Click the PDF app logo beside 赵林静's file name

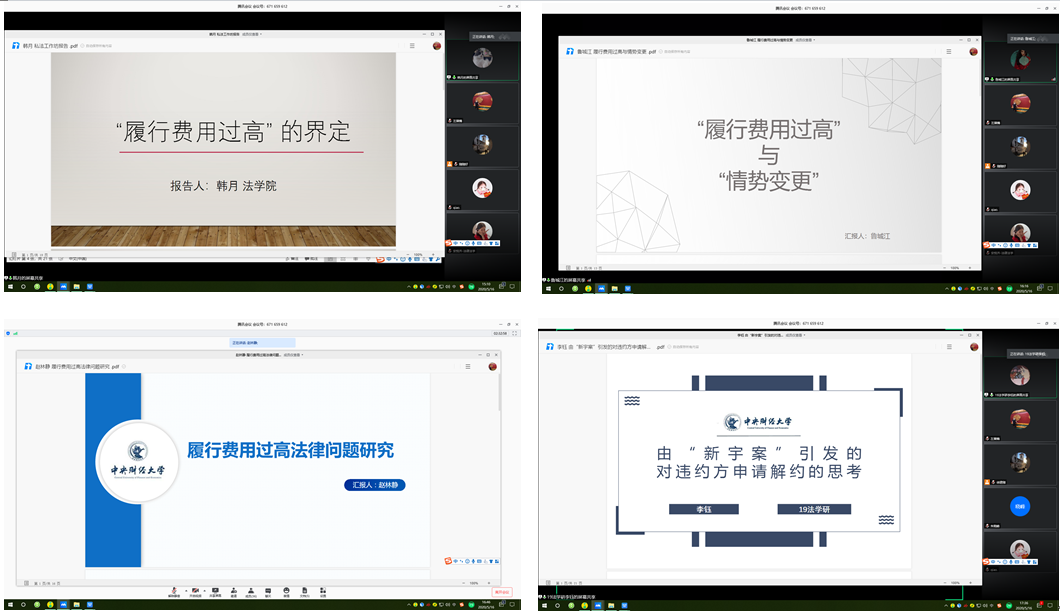tap(29, 367)
